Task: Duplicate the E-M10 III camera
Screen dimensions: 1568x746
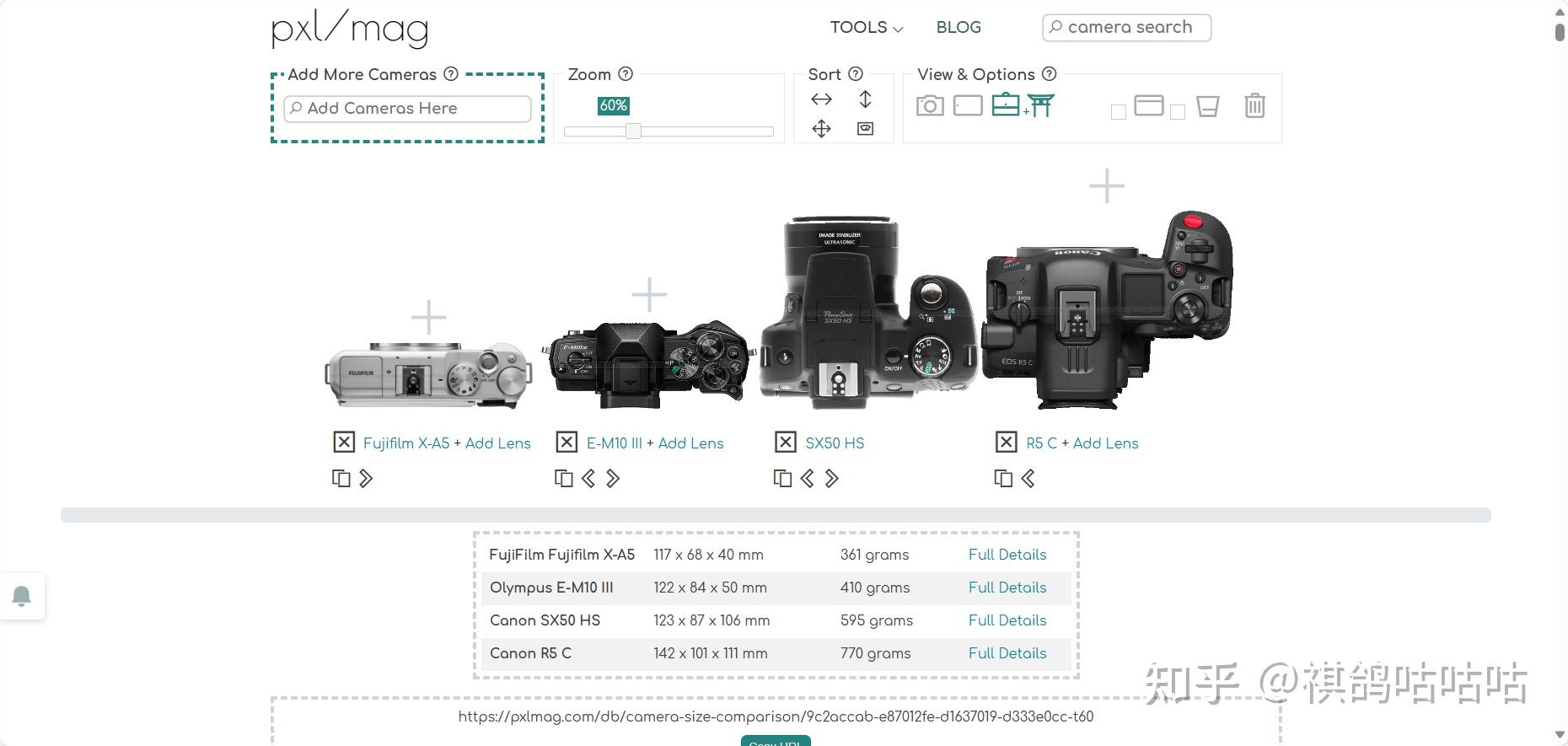Action: click(563, 479)
